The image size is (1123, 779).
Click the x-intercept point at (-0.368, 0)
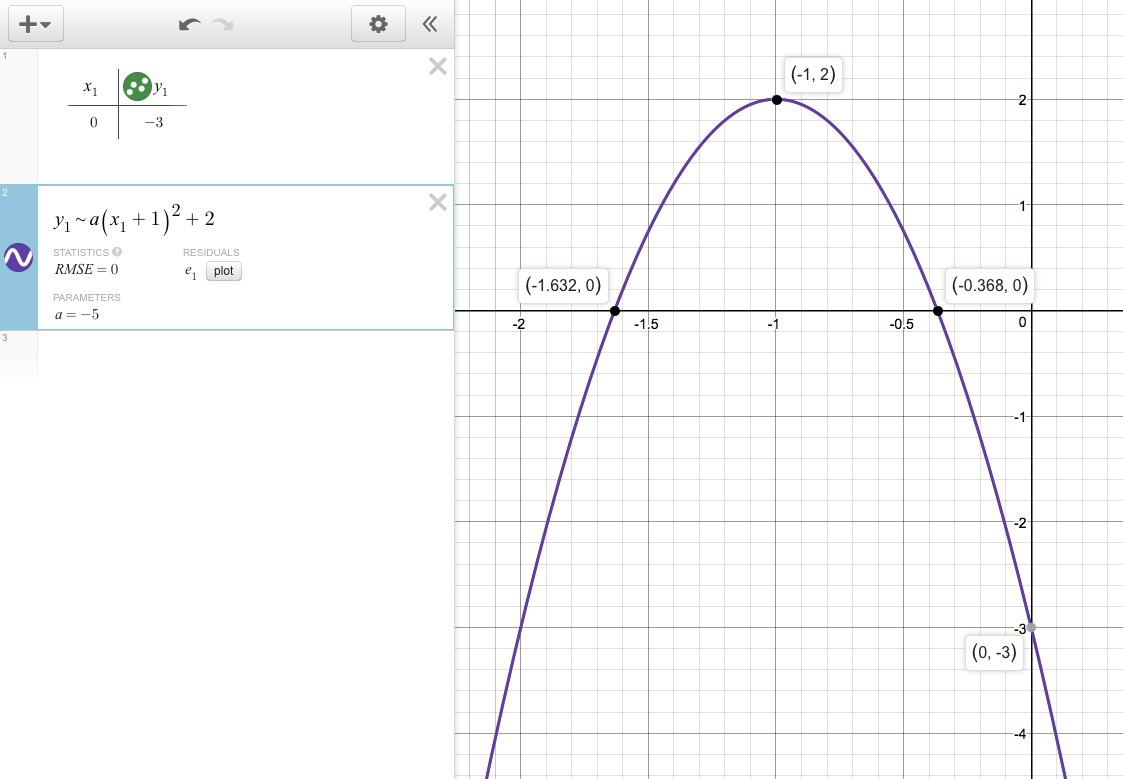(938, 311)
